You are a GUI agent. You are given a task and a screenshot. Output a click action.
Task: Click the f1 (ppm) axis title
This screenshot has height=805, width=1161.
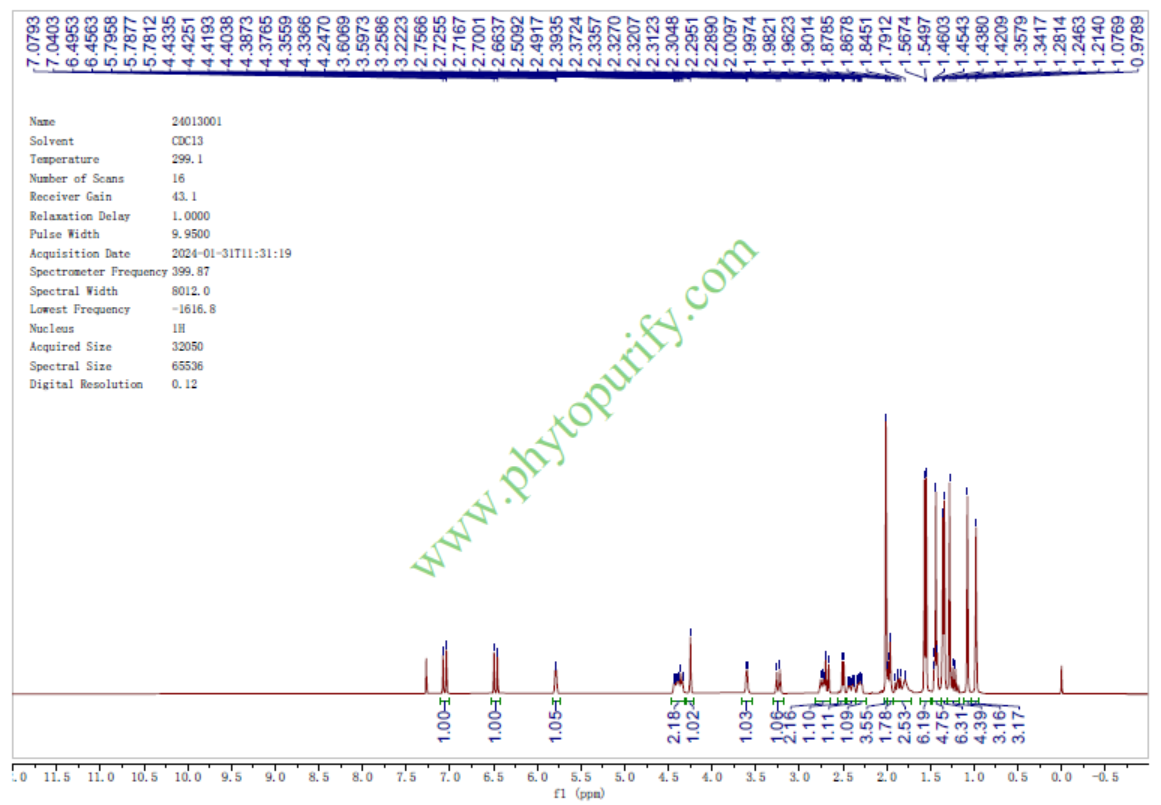click(579, 795)
